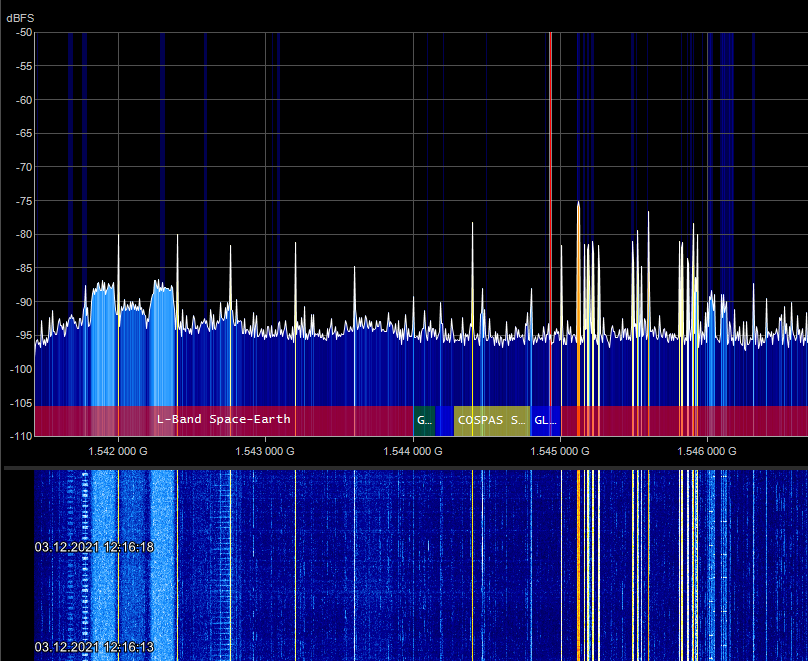
Task: Select the COSPAS S... band plan segment
Action: click(492, 420)
